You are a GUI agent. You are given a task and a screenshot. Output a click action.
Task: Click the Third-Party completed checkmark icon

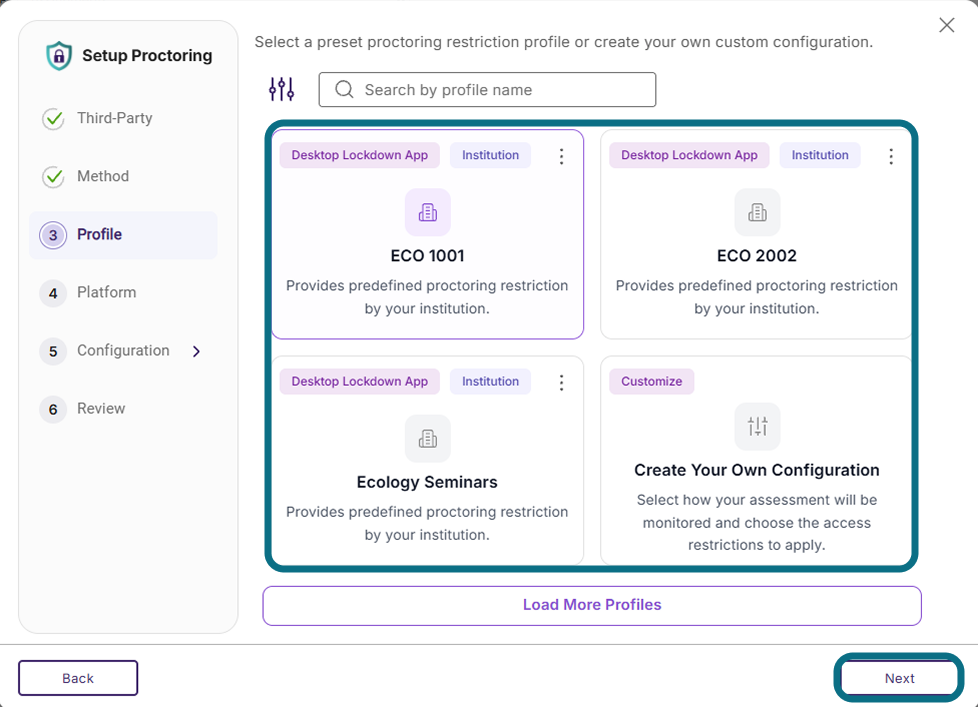pyautogui.click(x=53, y=118)
